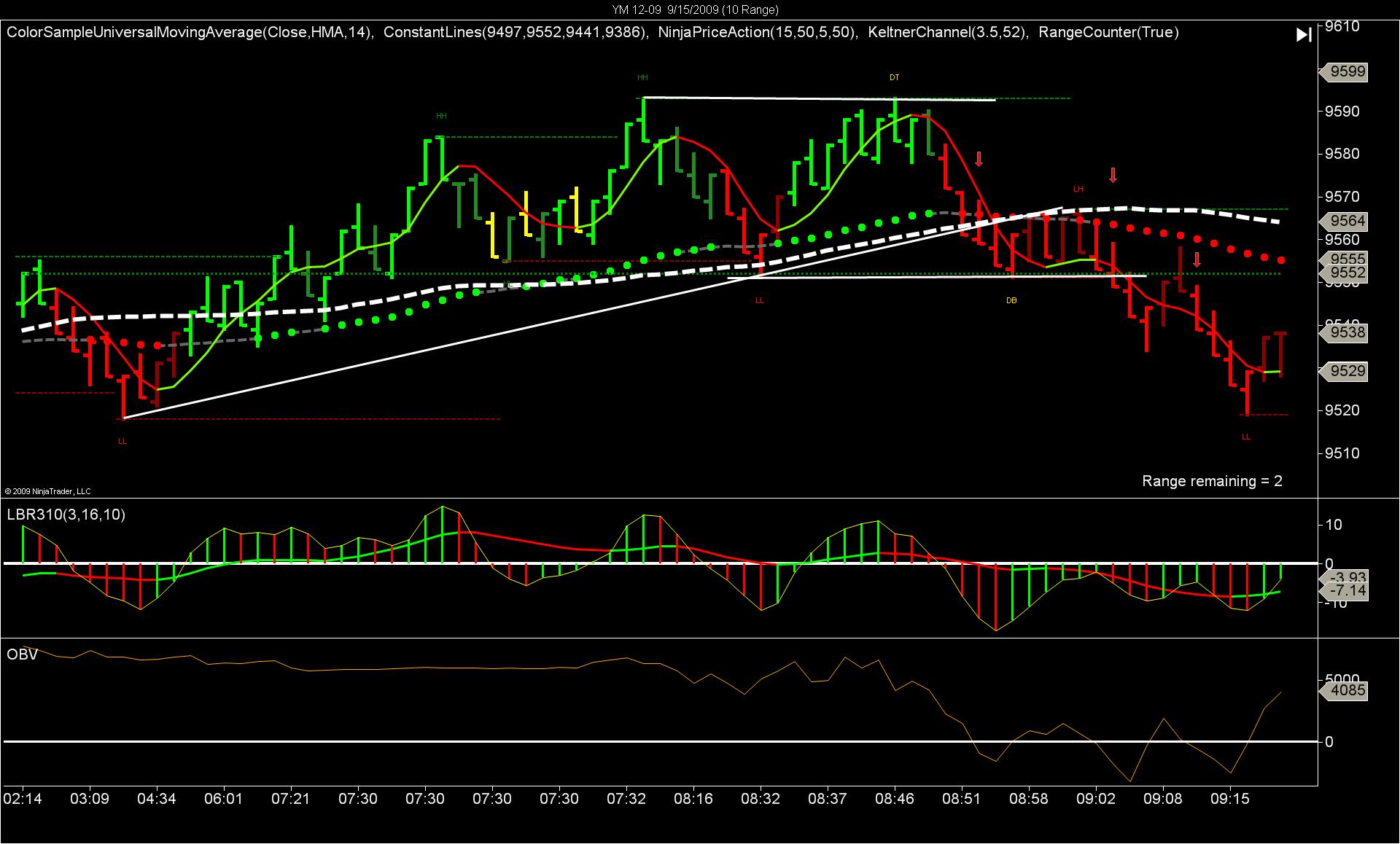
Task: Click the OBV panel label
Action: (x=22, y=655)
